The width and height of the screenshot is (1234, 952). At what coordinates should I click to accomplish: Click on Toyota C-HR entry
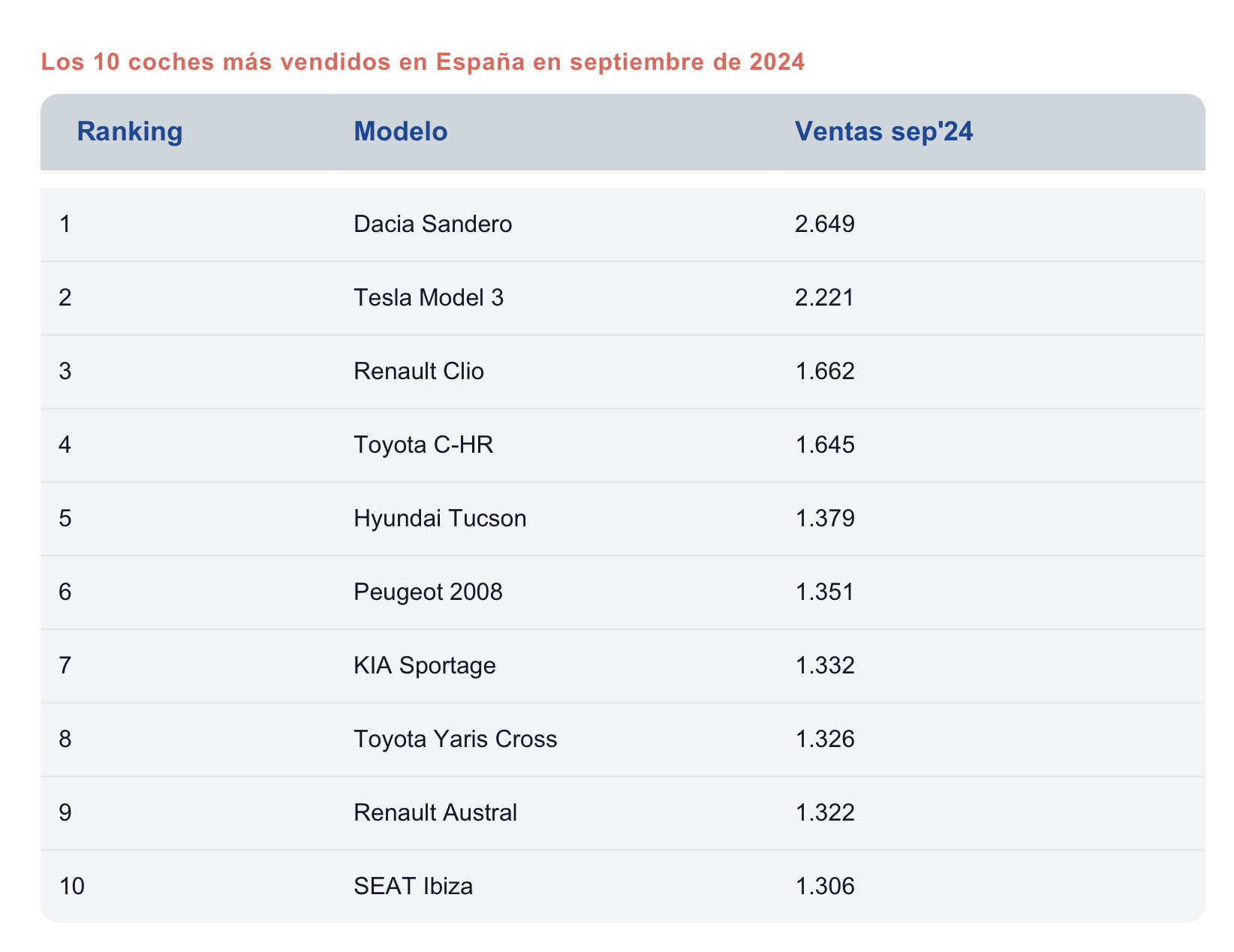pyautogui.click(x=423, y=445)
